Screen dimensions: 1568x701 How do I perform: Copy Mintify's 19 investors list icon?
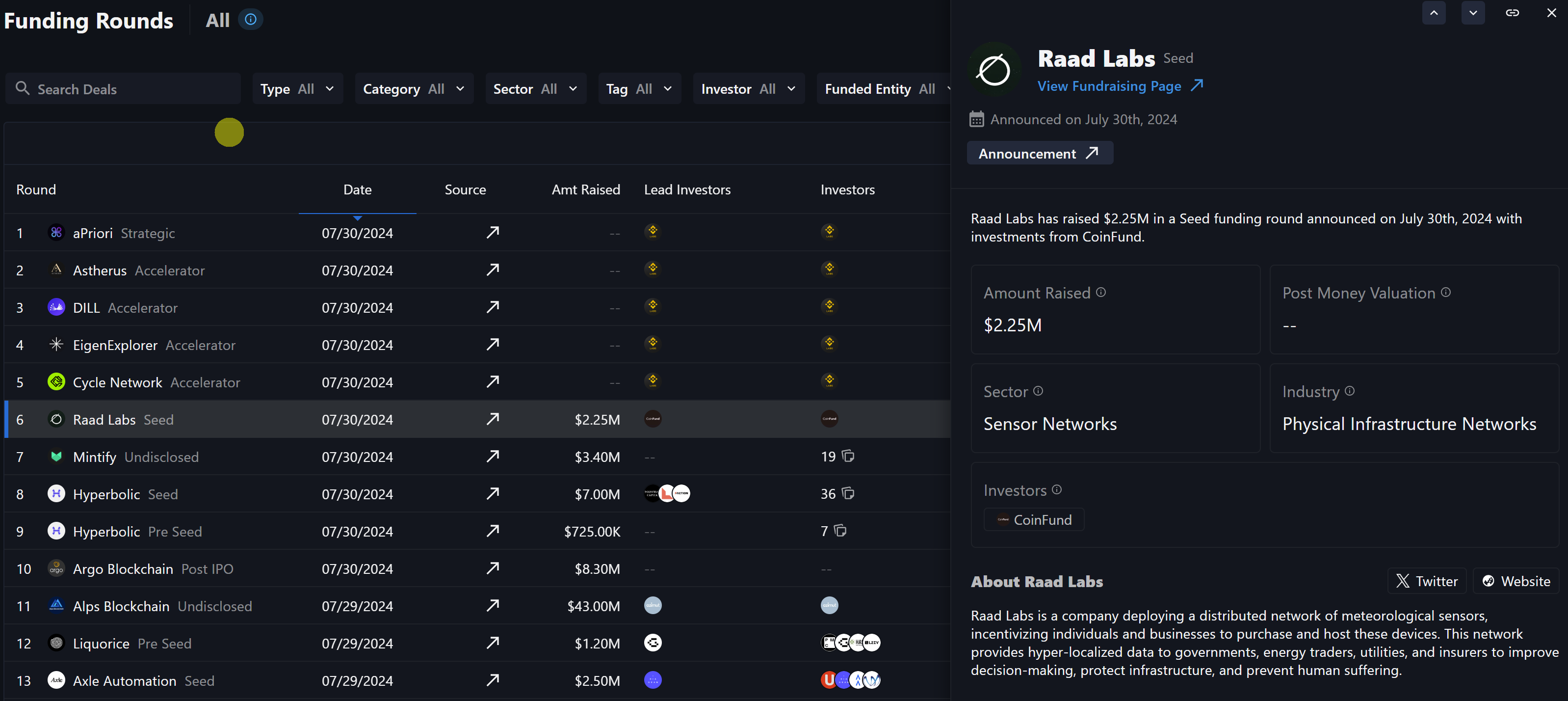pos(848,456)
